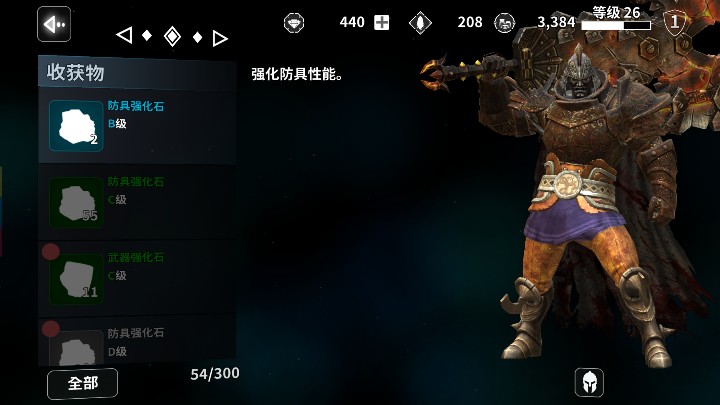The height and width of the screenshot is (405, 720).
Task: Tap the 等级 26 experience progress bar
Action: pos(616,25)
